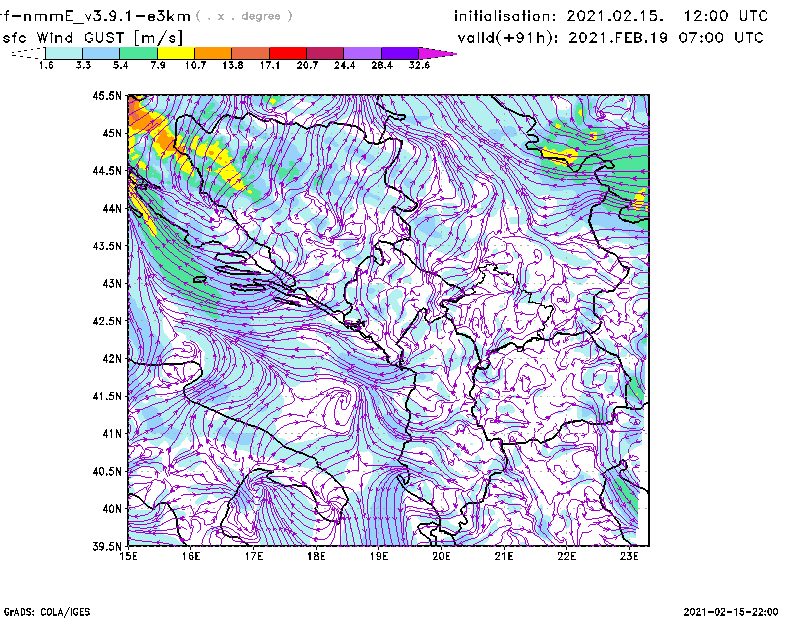Click the legend value 28.4
This screenshot has width=800, height=618.
(x=382, y=65)
